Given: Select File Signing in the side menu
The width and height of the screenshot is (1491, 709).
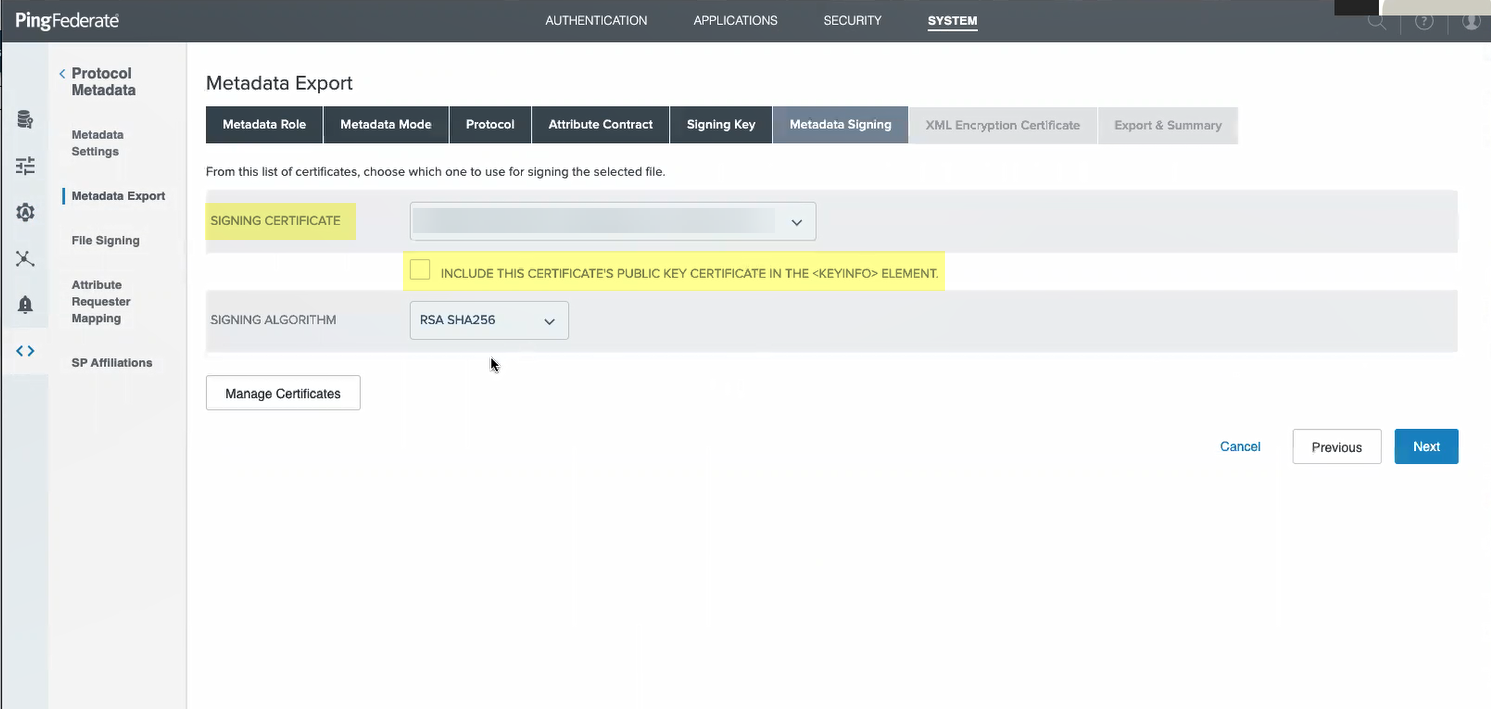Looking at the screenshot, I should 105,241.
